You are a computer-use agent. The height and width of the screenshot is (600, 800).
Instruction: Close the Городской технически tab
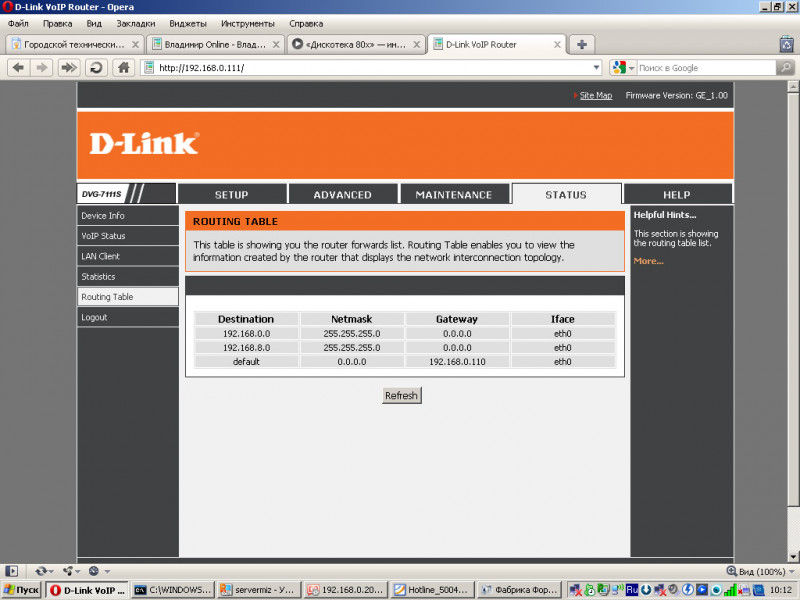coord(135,44)
